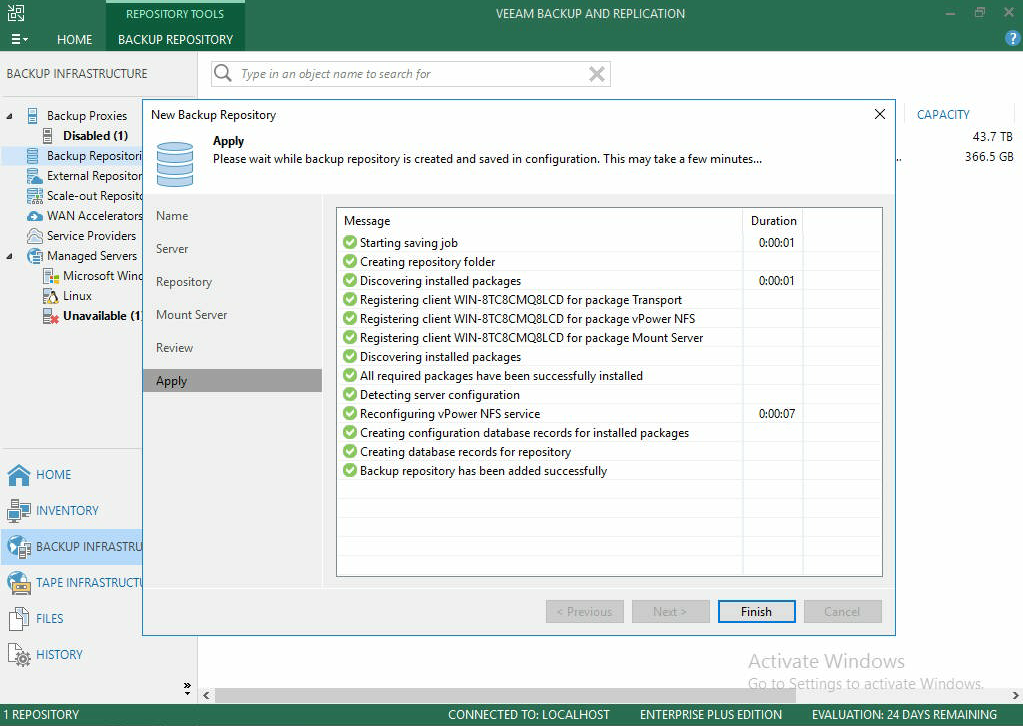This screenshot has height=726, width=1023.
Task: Click the Backup Repositories tree icon
Action: click(x=32, y=156)
